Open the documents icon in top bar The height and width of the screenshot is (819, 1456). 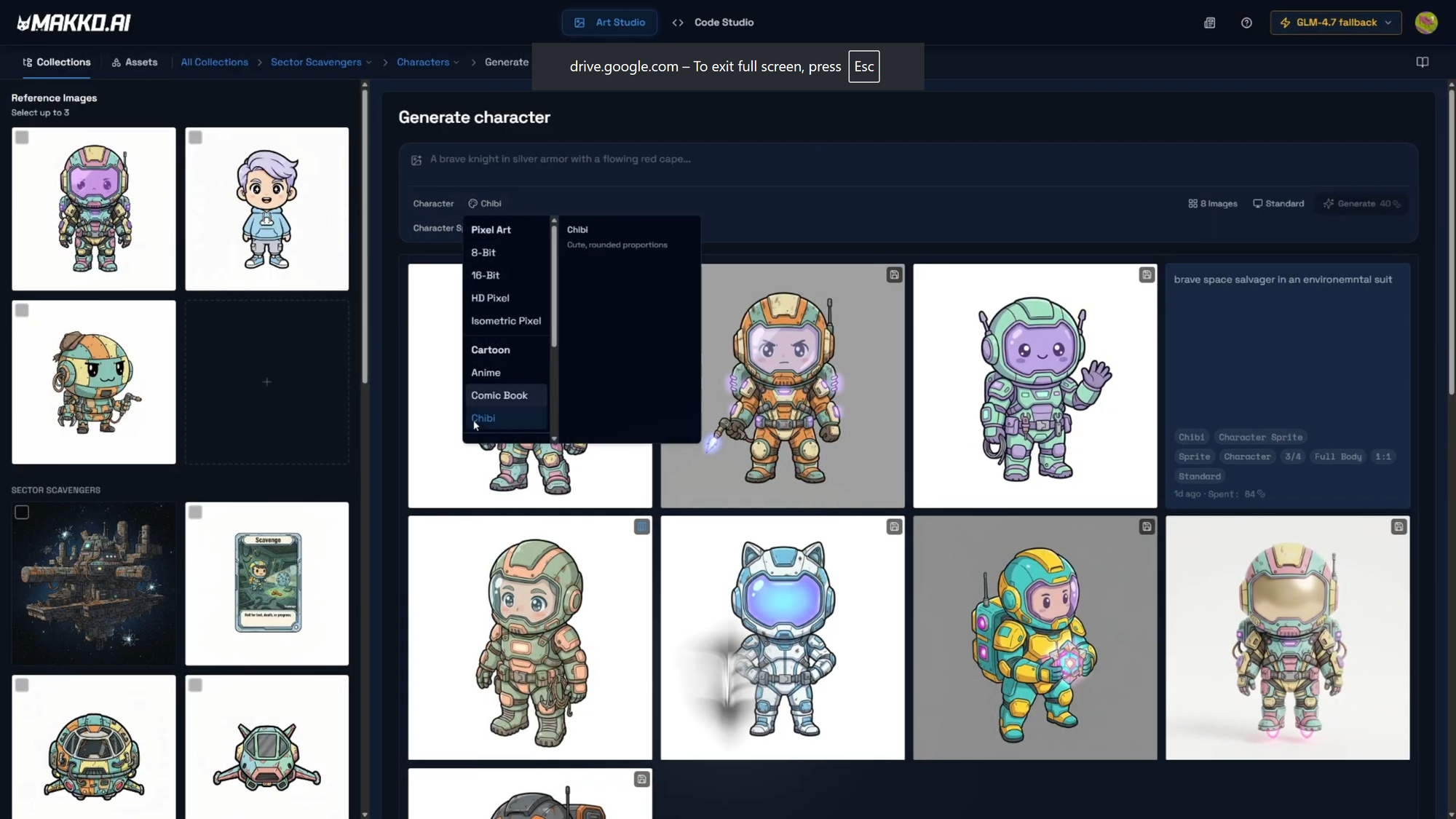pos(1209,23)
